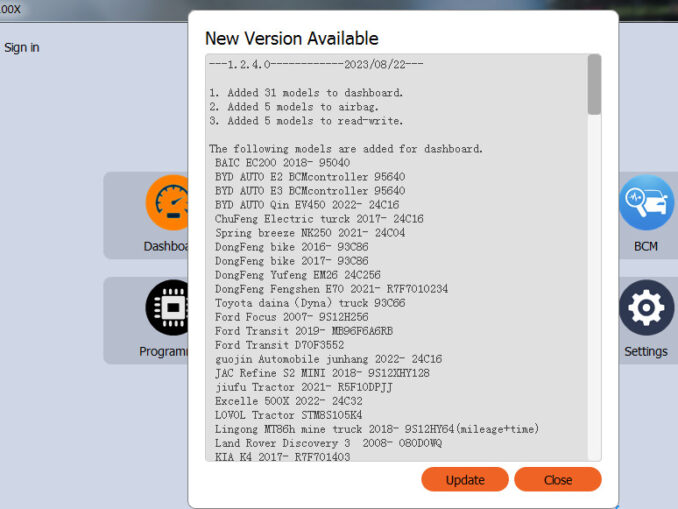Click the scrollbar track below the thumb
The width and height of the screenshot is (678, 509).
pos(594,300)
